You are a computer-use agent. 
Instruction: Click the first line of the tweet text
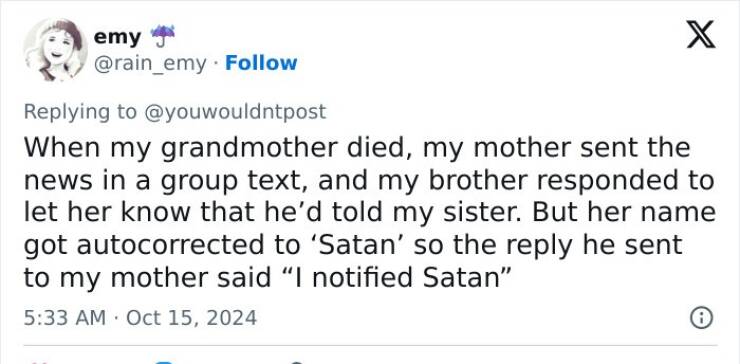click(x=357, y=148)
